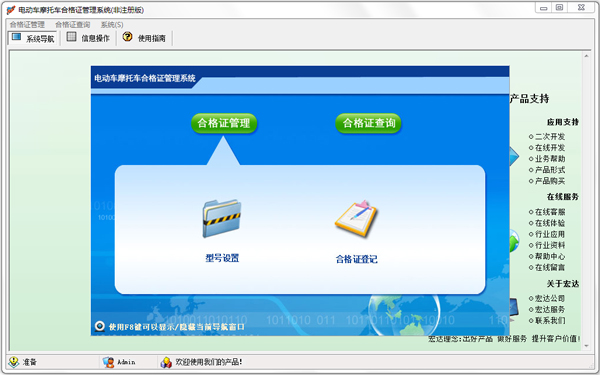Open the 型号设置 label link
The height and width of the screenshot is (375, 600).
pos(222,258)
